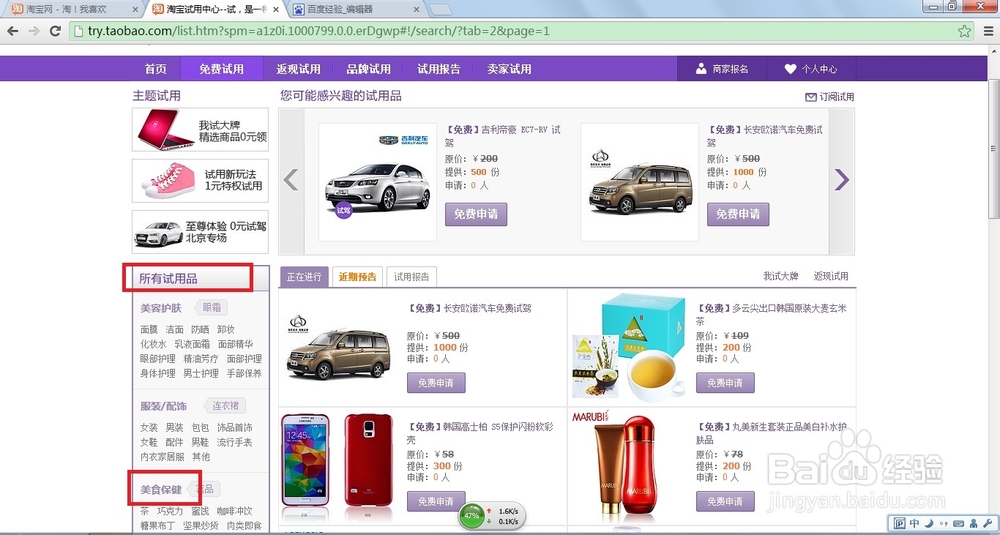Show next items with right carousel arrow

[x=842, y=180]
